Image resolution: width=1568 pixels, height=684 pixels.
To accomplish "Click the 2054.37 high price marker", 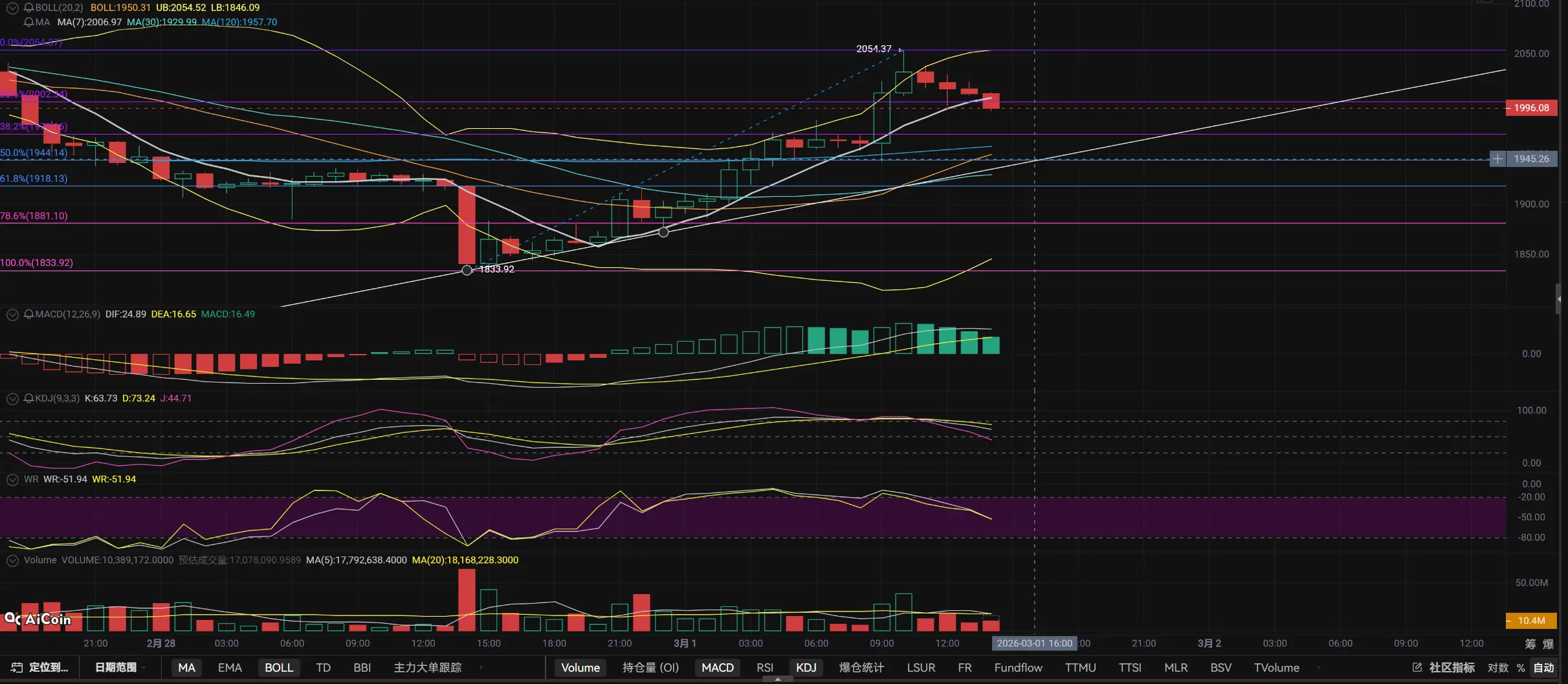I will 874,49.
